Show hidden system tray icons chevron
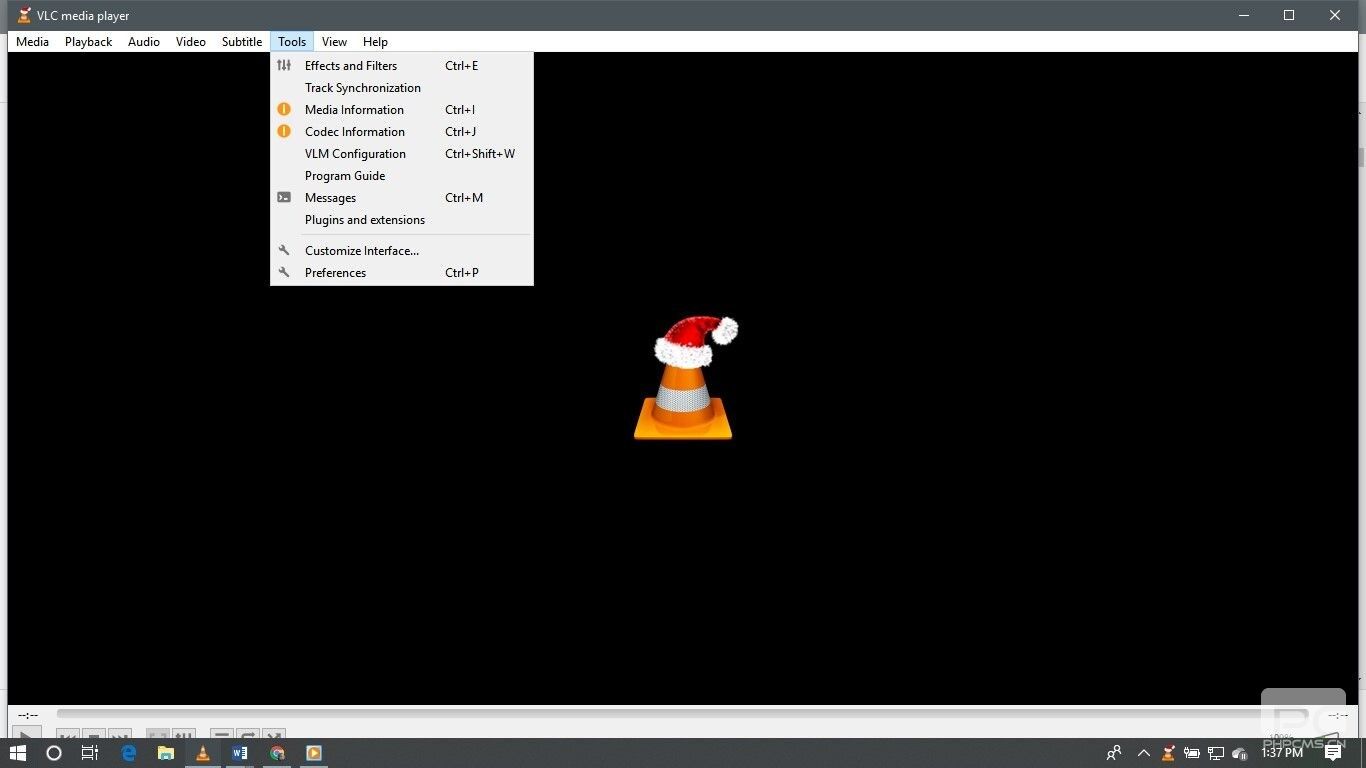This screenshot has height=768, width=1366. coord(1144,753)
